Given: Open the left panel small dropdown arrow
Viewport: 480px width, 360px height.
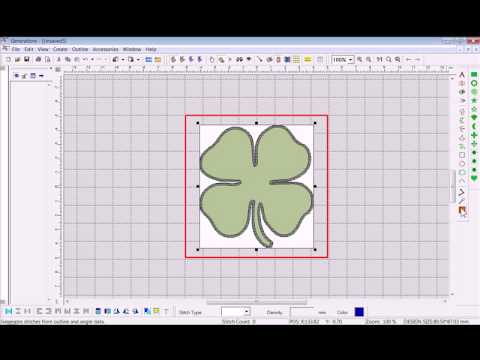Looking at the screenshot, I should [x=41, y=76].
